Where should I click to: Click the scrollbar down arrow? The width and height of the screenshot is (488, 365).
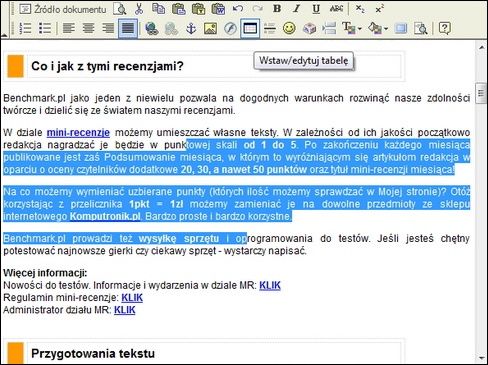tap(481, 358)
